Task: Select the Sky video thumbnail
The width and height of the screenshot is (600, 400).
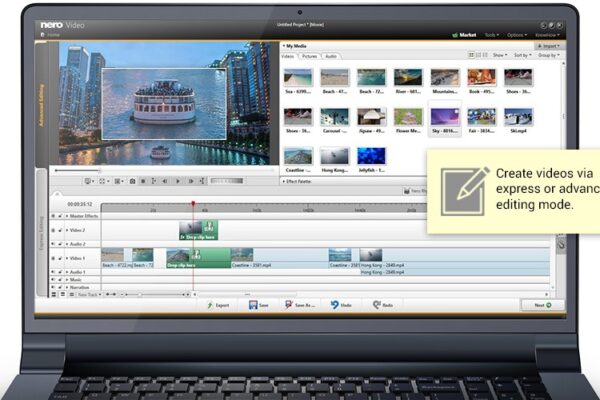Action: 445,117
